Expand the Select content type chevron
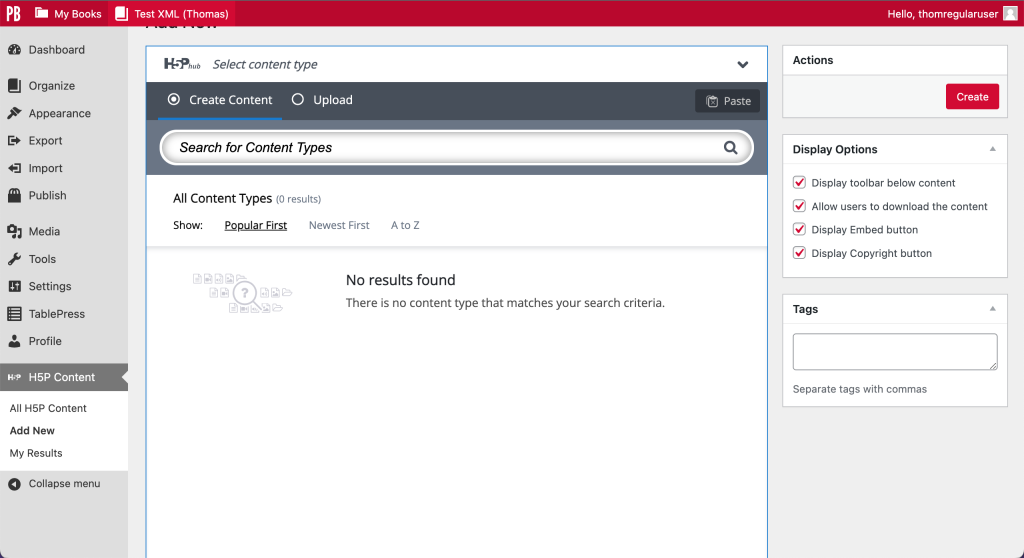Image resolution: width=1024 pixels, height=558 pixels. (x=743, y=65)
